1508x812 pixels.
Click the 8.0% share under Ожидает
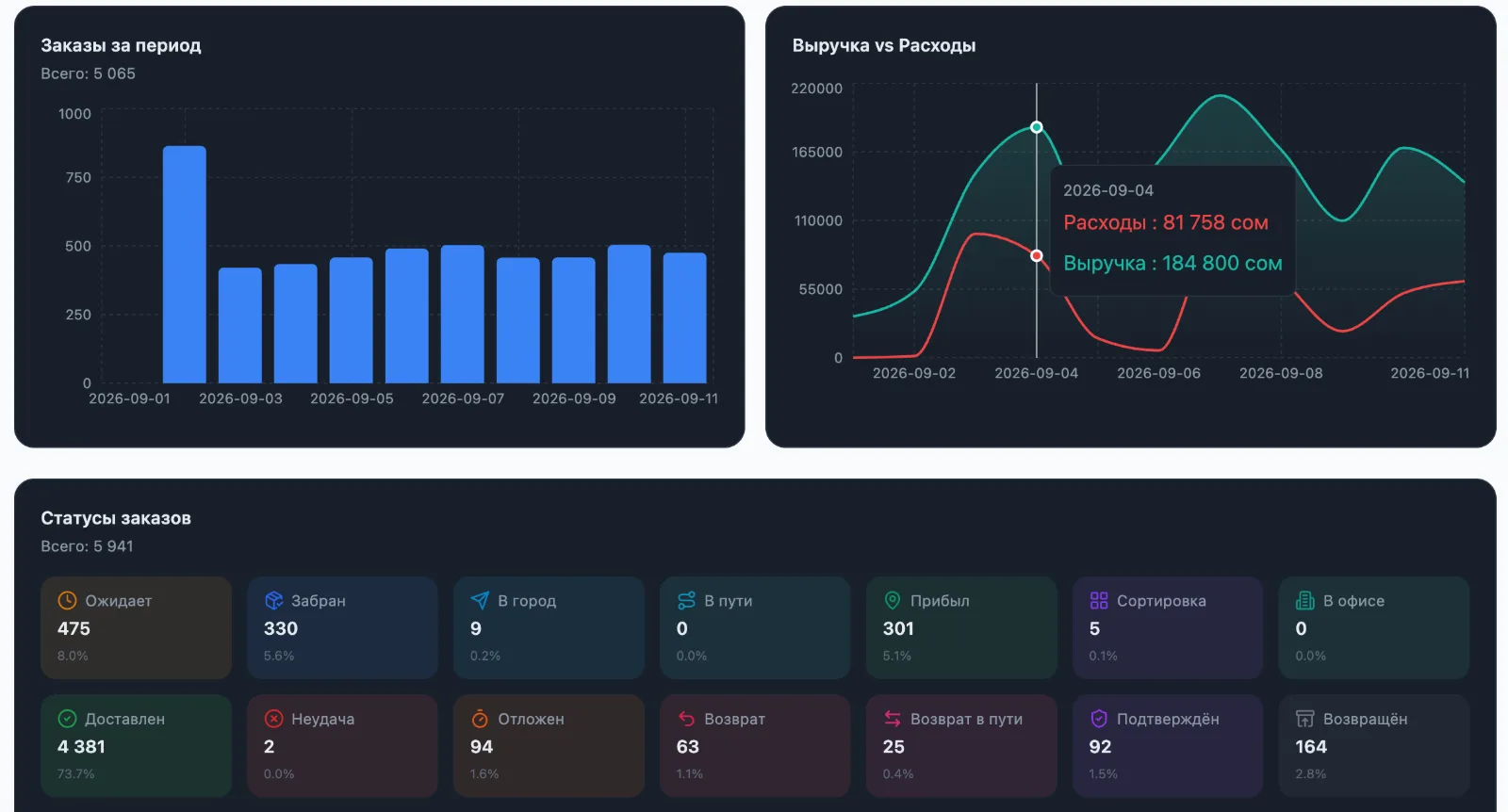tap(73, 657)
